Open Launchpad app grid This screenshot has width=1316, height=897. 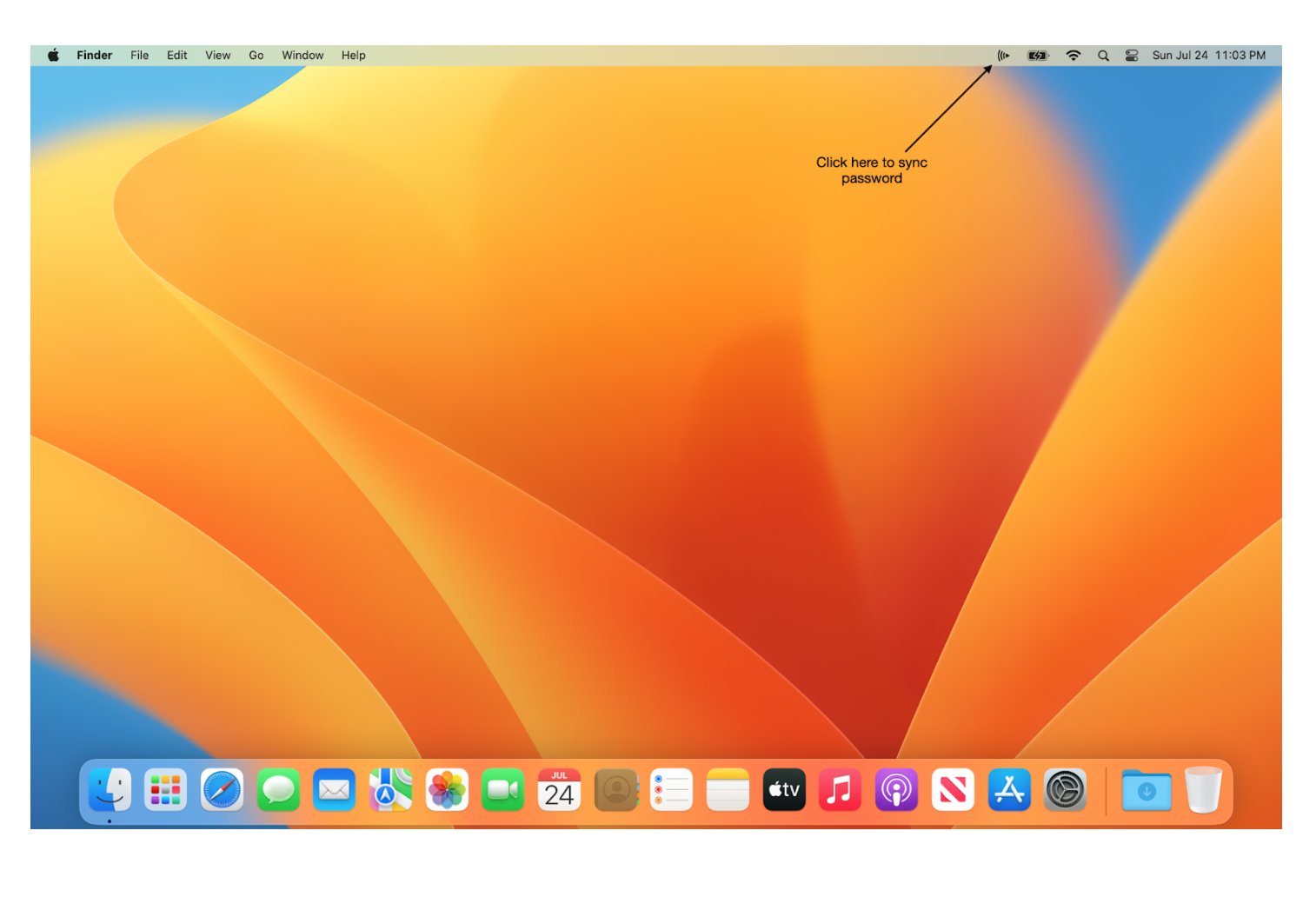pos(165,790)
